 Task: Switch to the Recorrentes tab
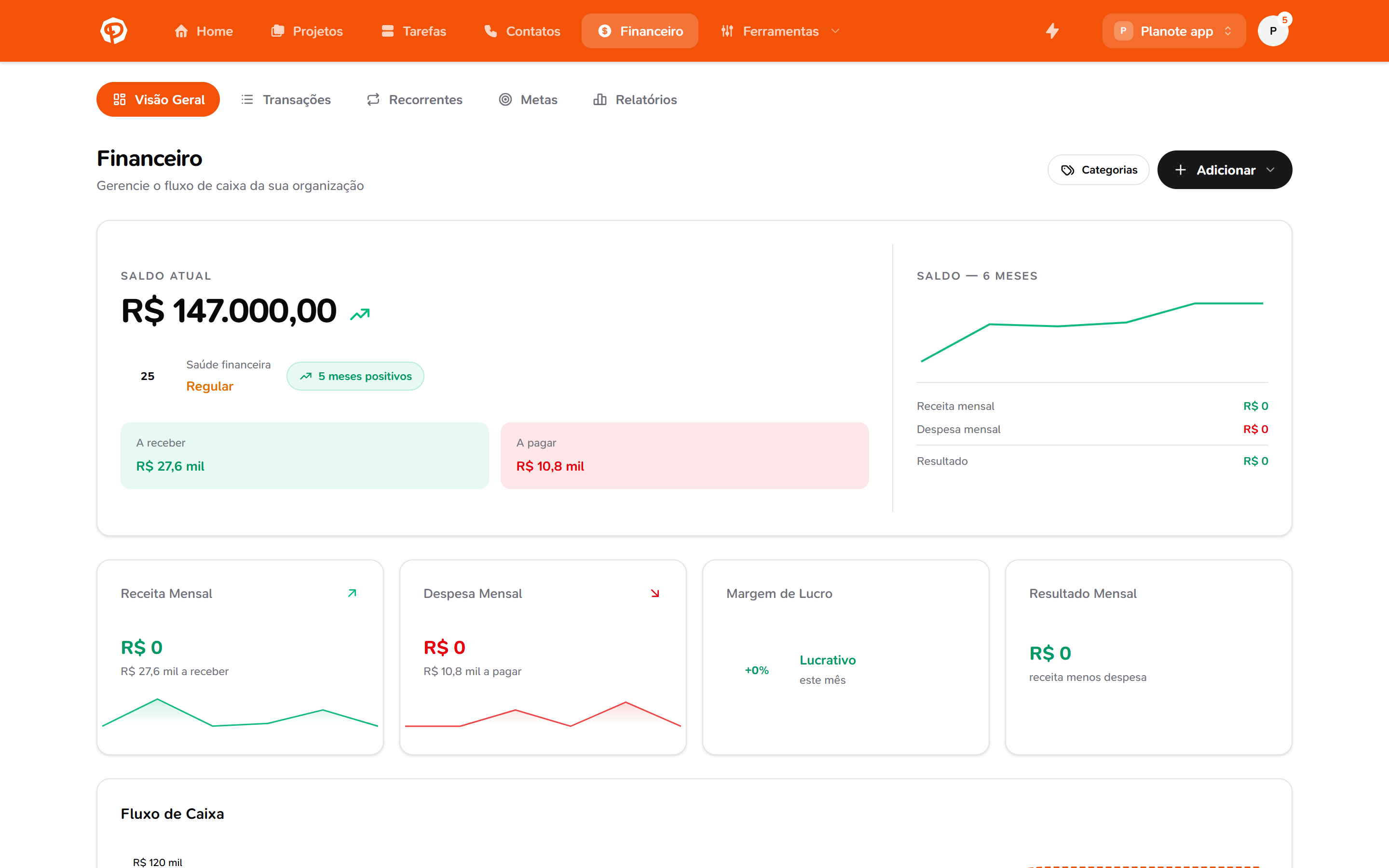[x=414, y=99]
